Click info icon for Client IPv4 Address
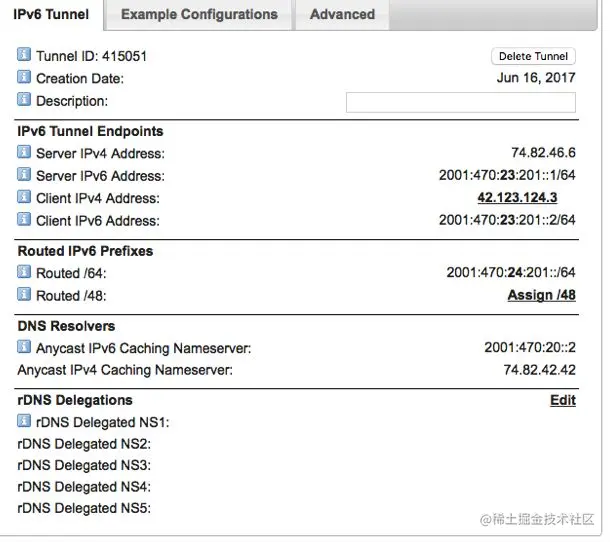 point(24,196)
